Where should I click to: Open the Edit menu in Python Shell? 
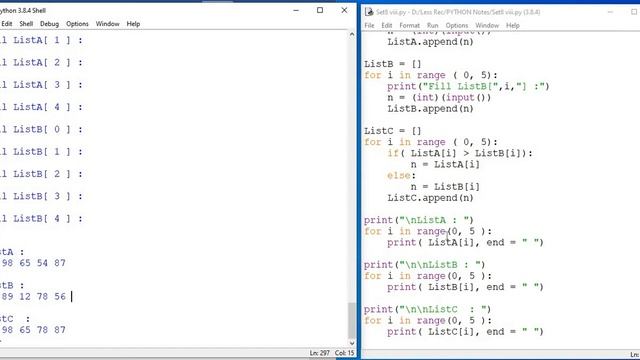click(7, 24)
